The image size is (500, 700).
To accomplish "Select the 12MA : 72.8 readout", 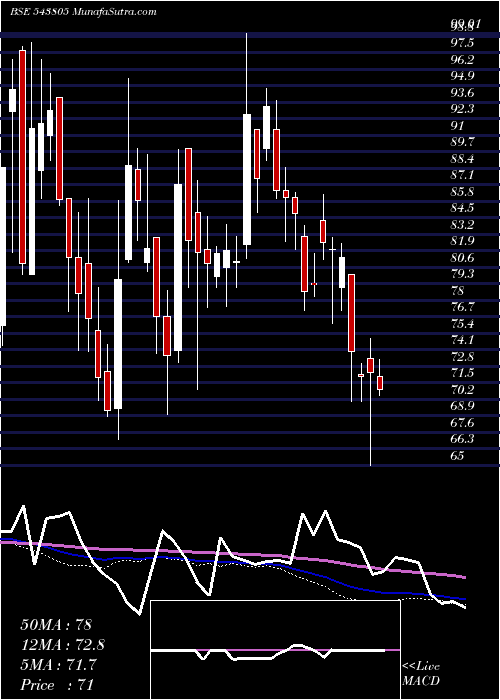I will click(x=63, y=645).
